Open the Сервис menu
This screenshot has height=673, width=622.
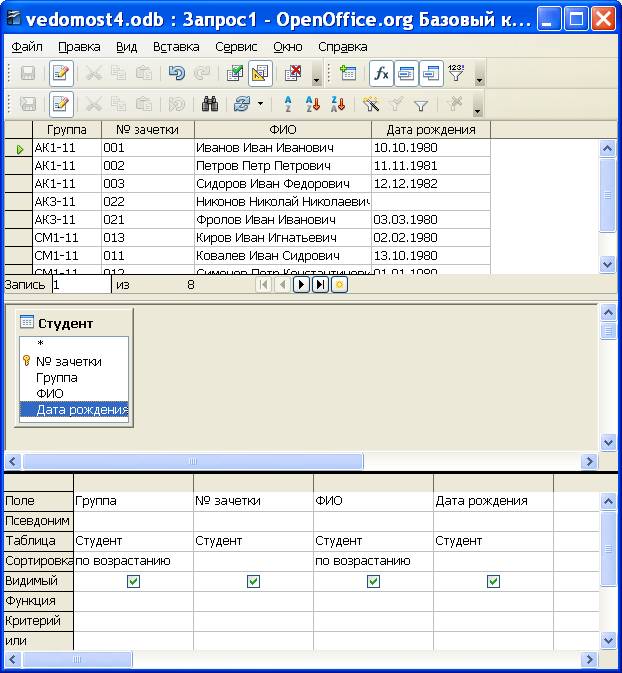[236, 47]
